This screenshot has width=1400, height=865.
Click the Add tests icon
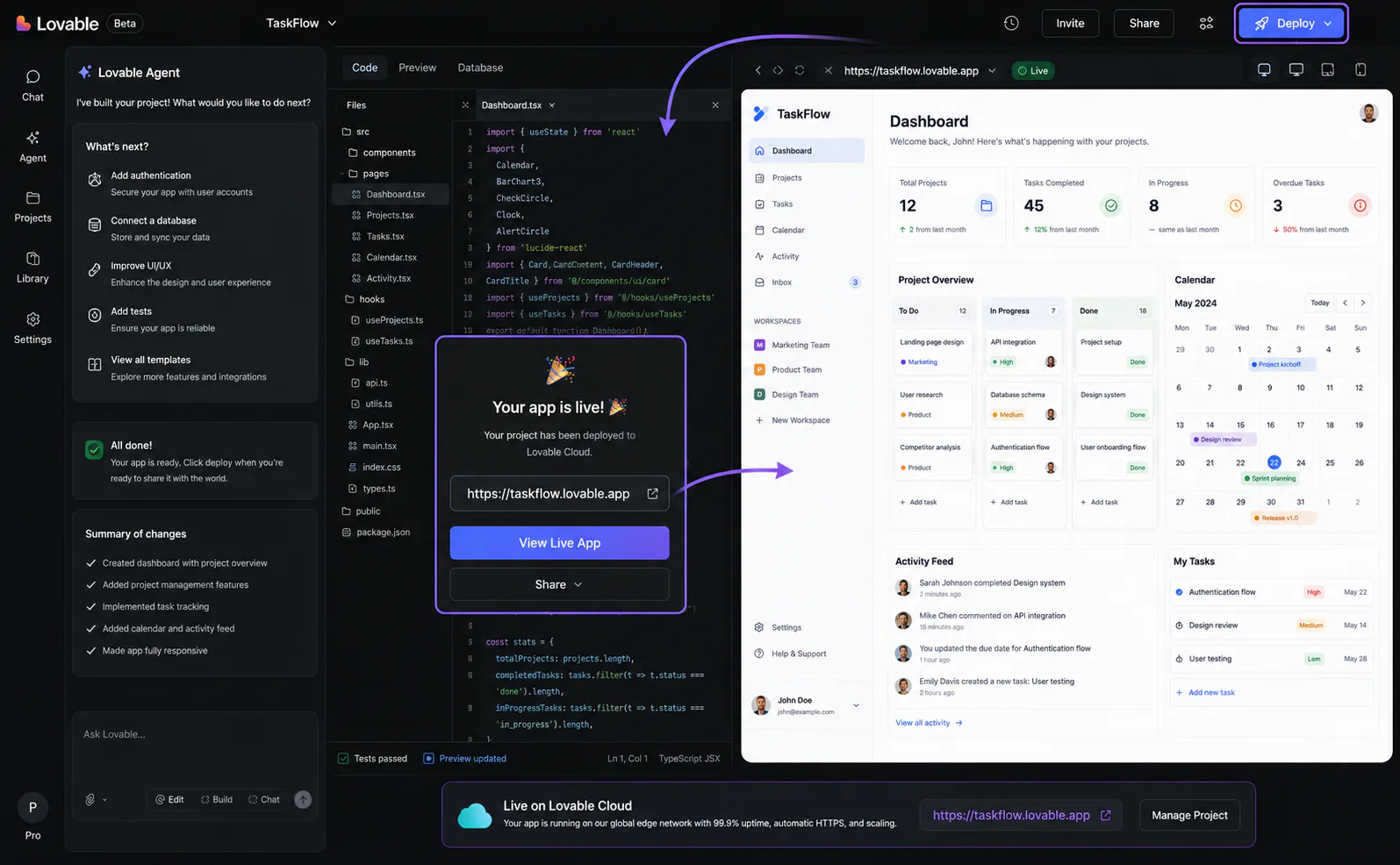[x=95, y=315]
